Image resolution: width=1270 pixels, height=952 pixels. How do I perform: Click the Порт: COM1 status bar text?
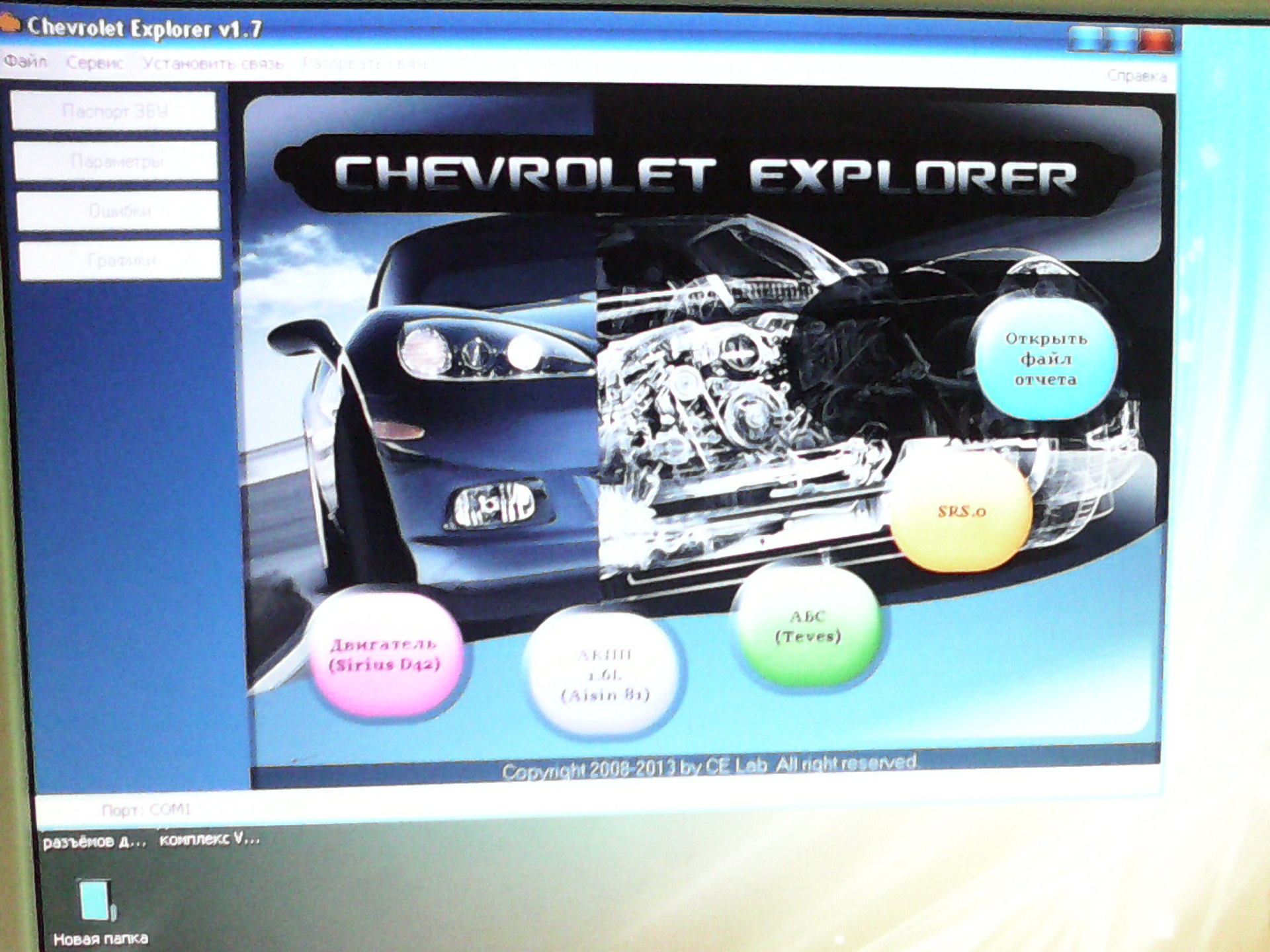[x=146, y=809]
